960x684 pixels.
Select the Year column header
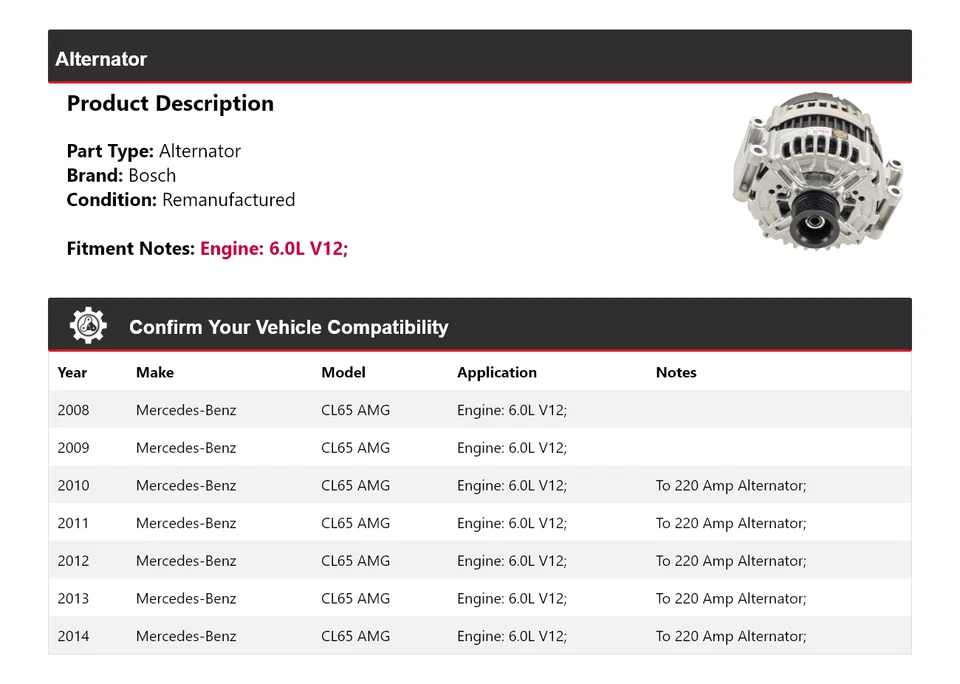(x=72, y=372)
